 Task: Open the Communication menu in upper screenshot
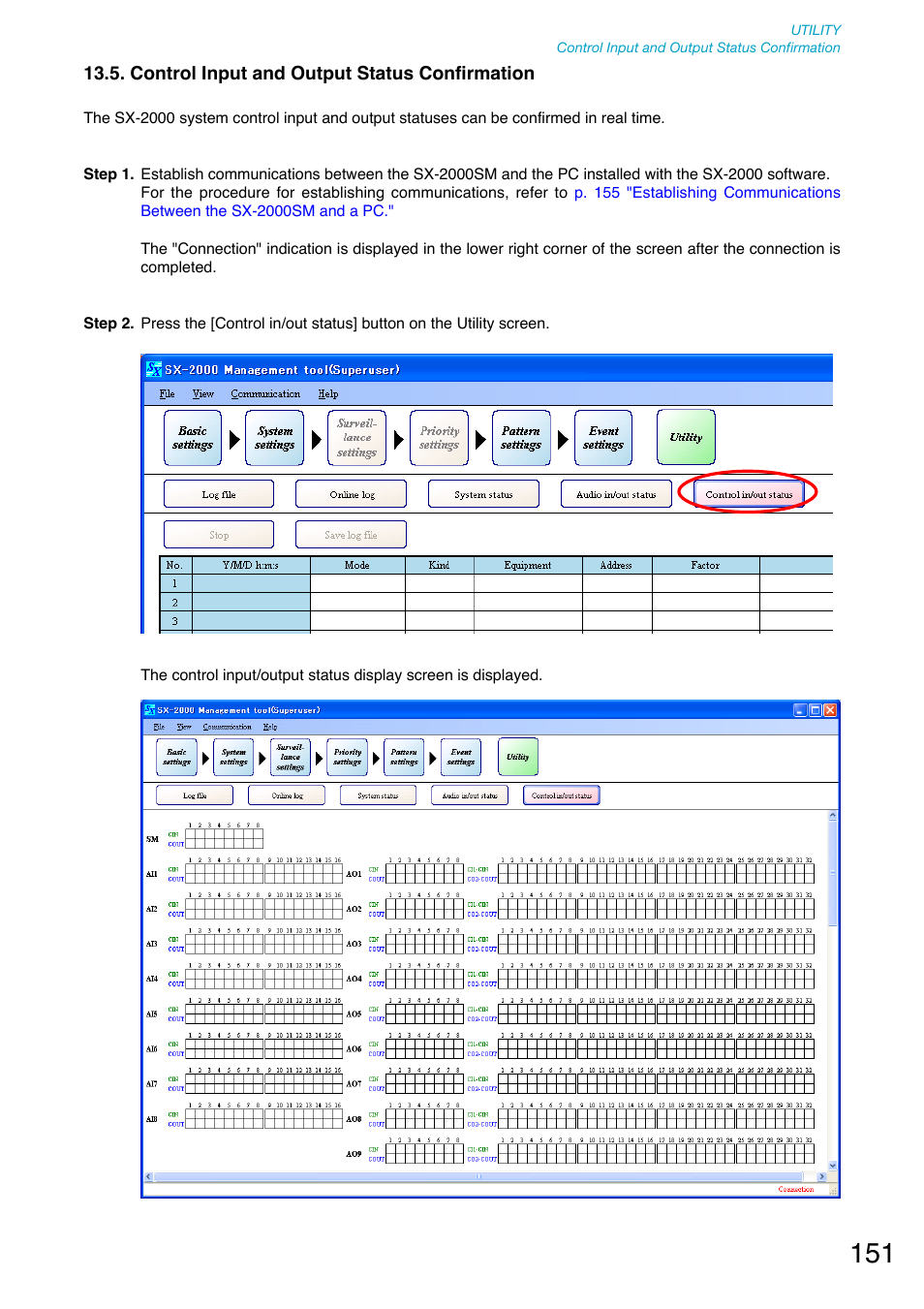pyautogui.click(x=265, y=393)
